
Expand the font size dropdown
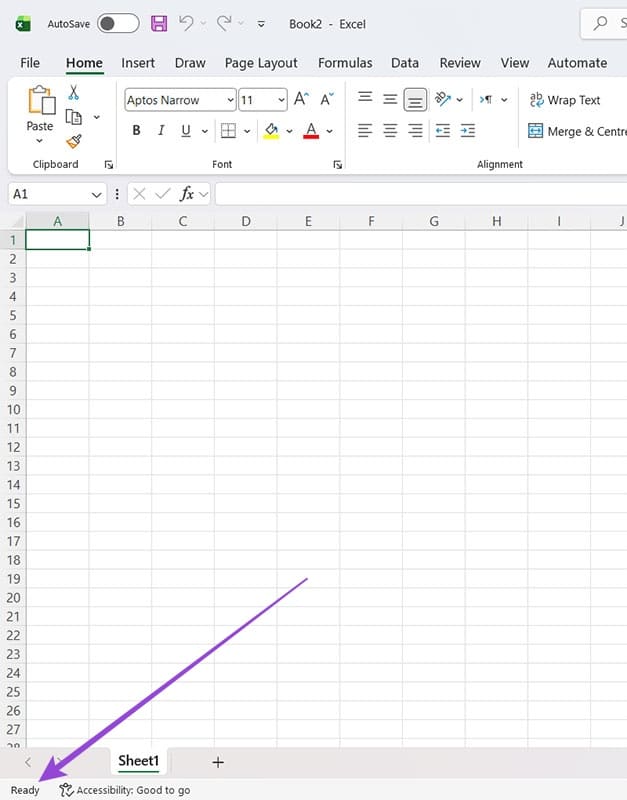coord(280,100)
